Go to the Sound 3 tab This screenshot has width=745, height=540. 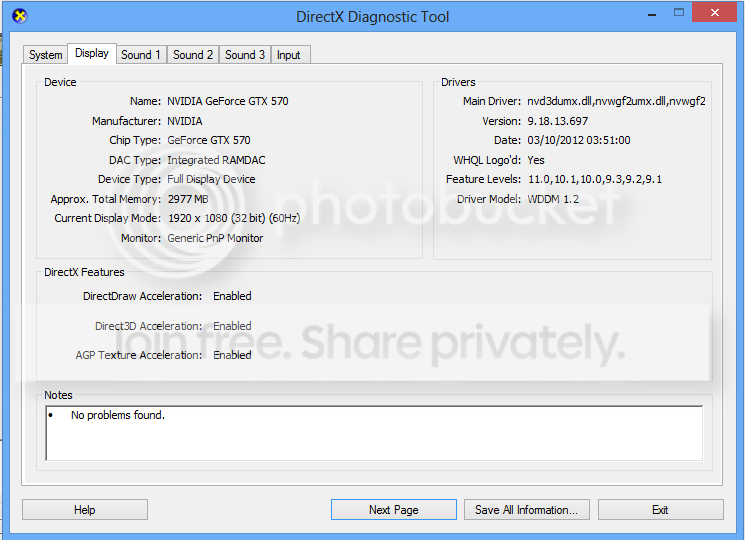pos(245,55)
